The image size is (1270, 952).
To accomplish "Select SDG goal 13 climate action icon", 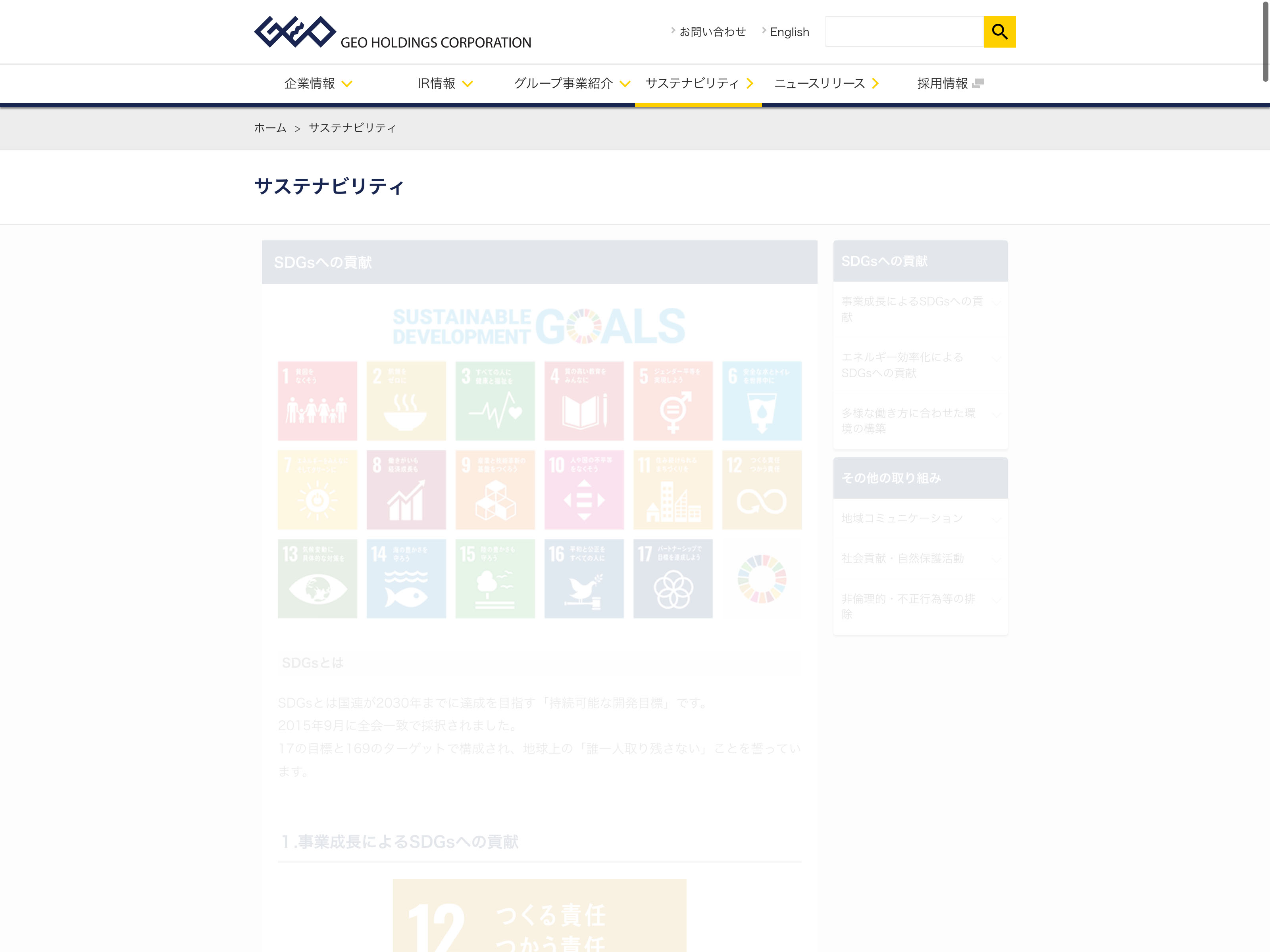I will click(317, 578).
